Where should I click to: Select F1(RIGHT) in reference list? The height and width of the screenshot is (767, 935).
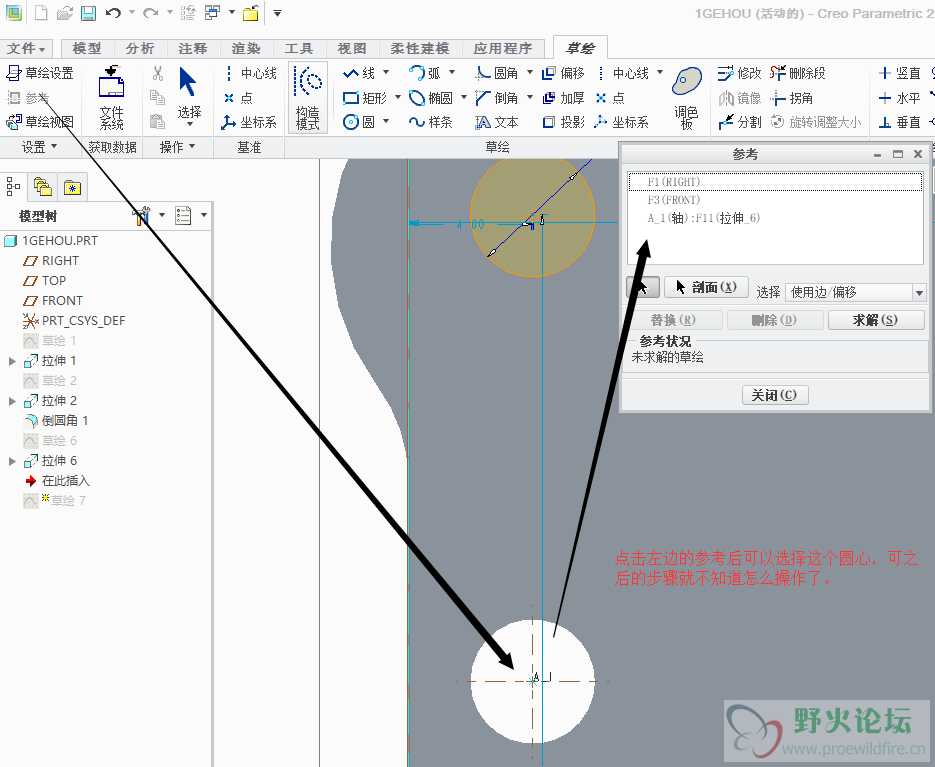click(x=775, y=182)
